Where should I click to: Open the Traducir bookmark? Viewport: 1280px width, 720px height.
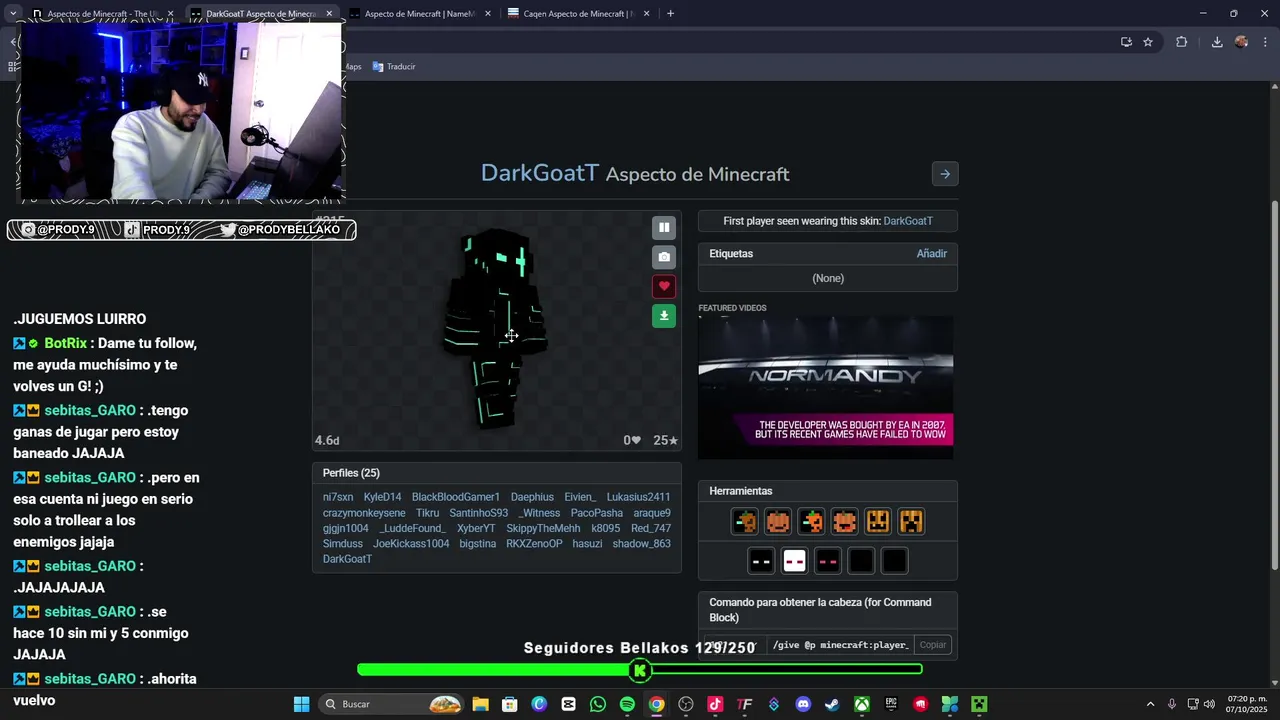394,67
